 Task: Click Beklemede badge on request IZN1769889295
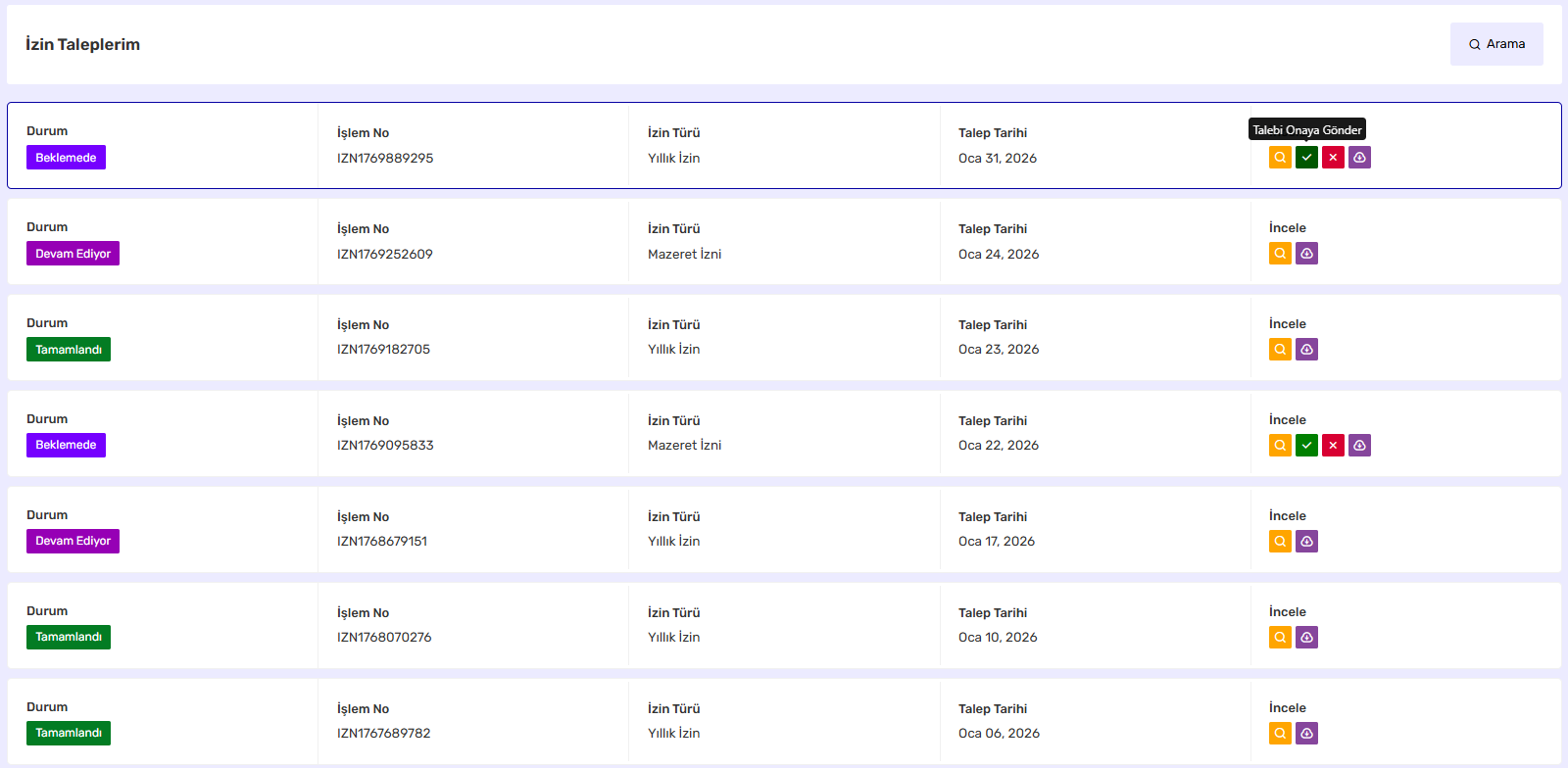click(x=66, y=158)
